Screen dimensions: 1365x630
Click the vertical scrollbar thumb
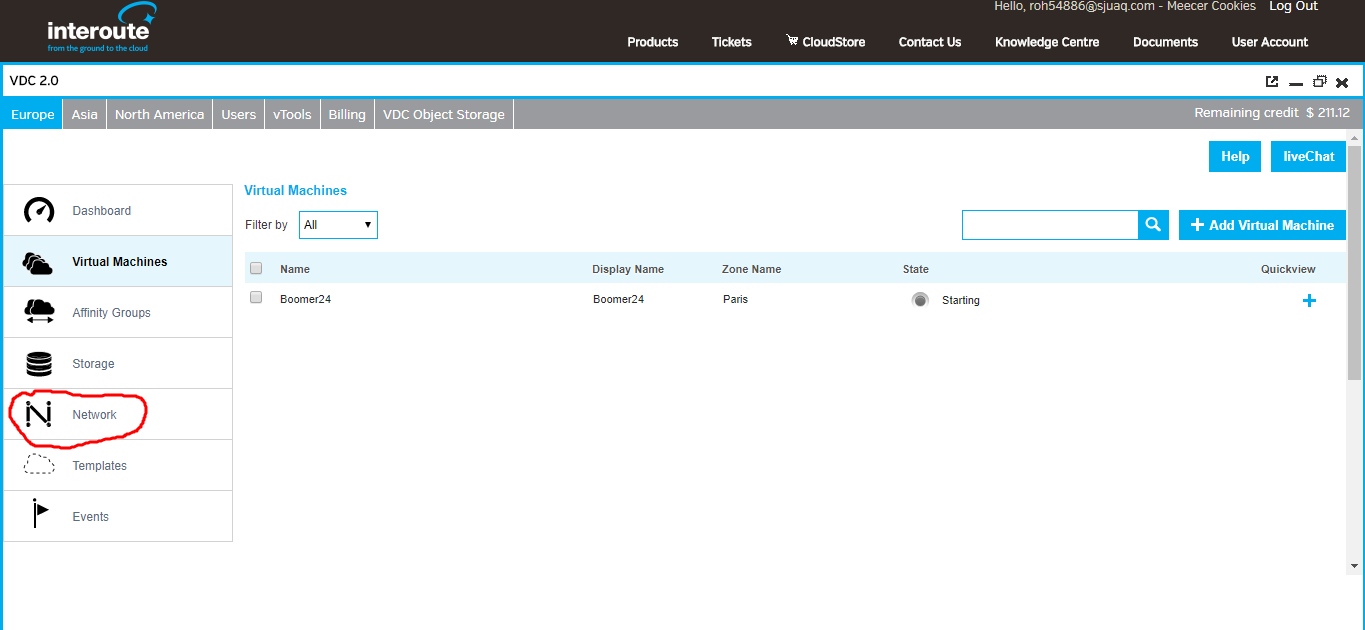coord(1355,262)
